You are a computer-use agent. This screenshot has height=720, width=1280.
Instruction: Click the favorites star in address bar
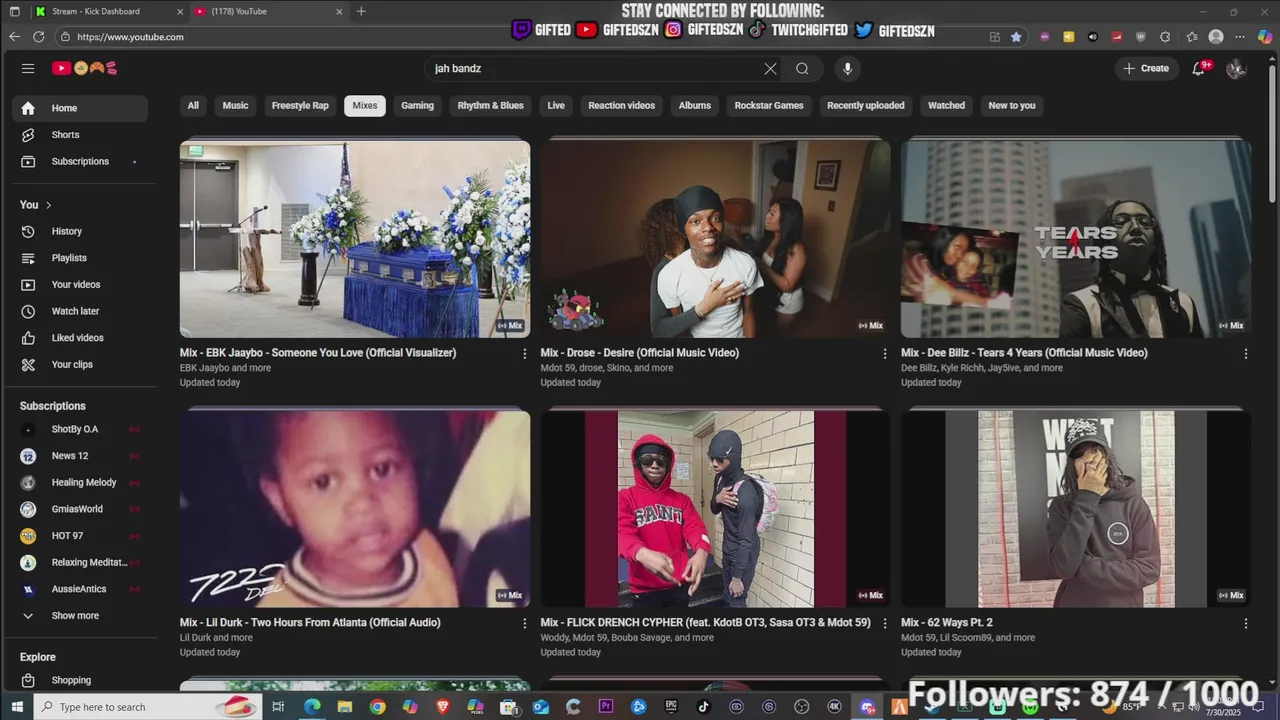(1017, 37)
